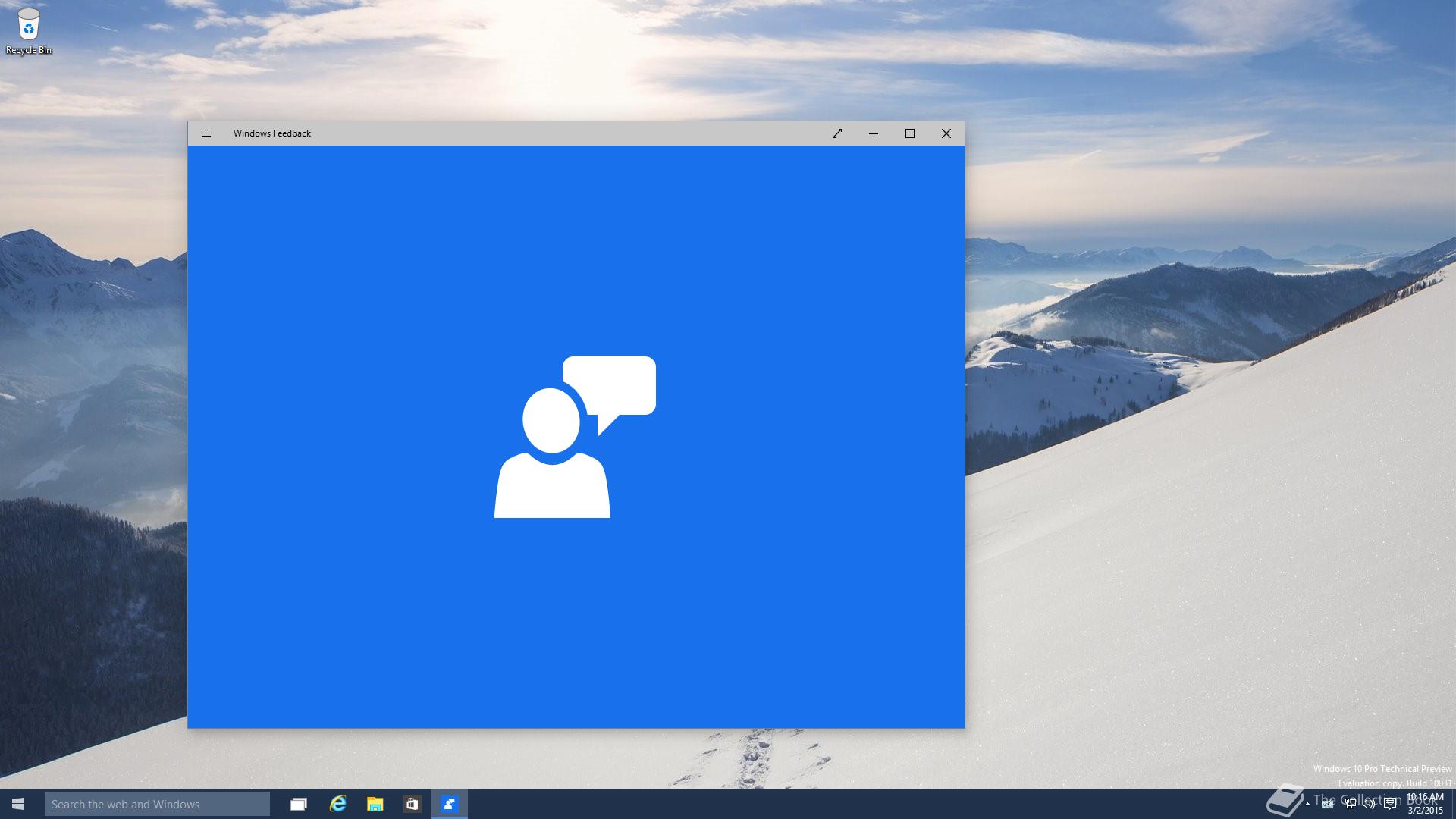This screenshot has width=1456, height=819.
Task: Launch Internet Explorer from the taskbar
Action: coord(337,804)
